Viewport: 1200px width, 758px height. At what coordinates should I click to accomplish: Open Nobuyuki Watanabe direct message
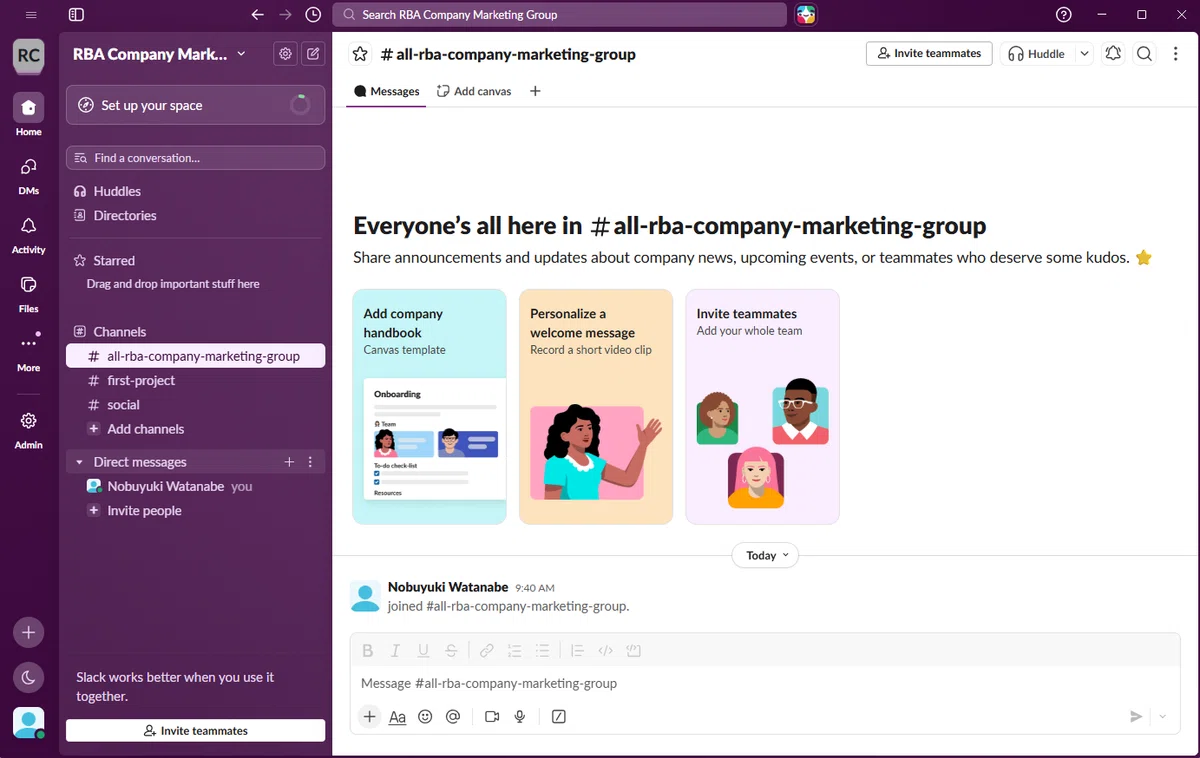click(x=195, y=486)
